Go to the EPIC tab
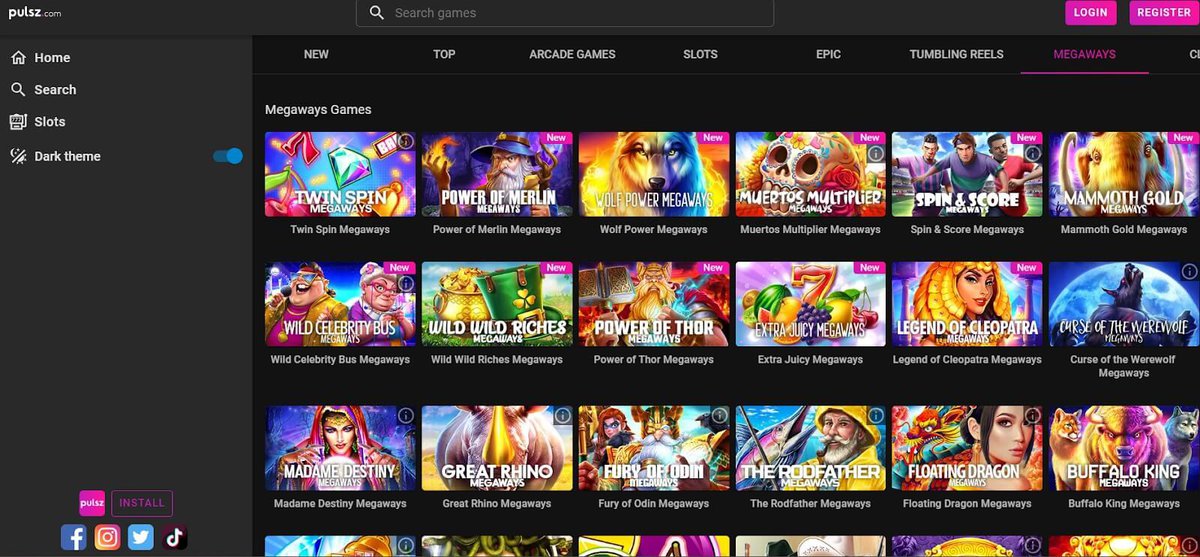This screenshot has height=557, width=1200. tap(828, 54)
